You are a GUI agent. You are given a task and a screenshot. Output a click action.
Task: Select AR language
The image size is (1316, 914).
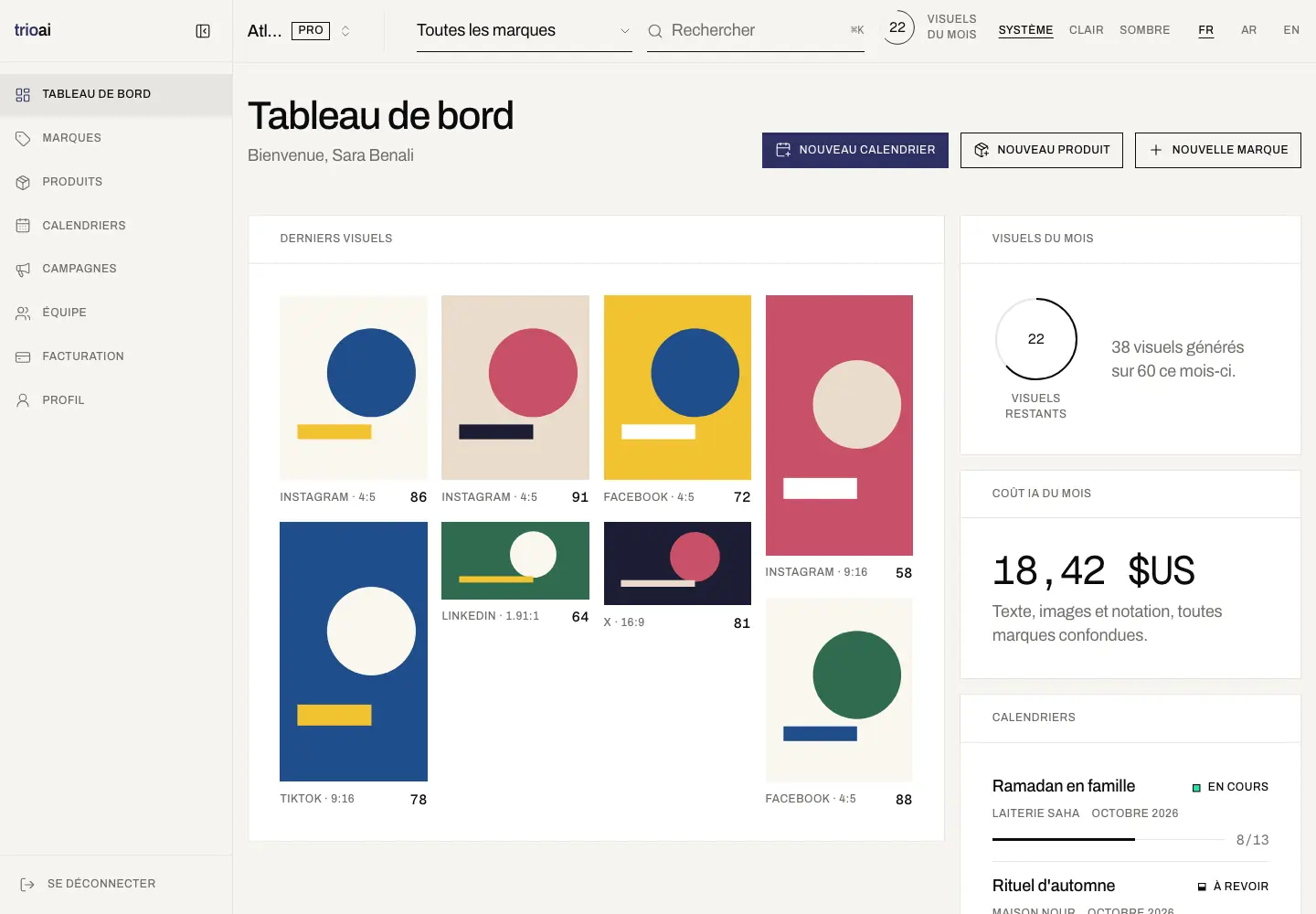tap(1248, 30)
